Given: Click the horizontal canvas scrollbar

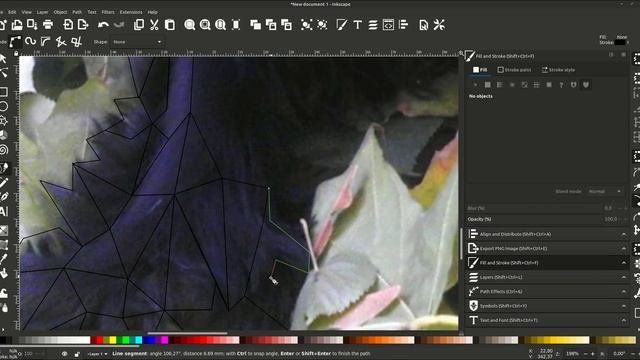Looking at the screenshot, I should click(x=187, y=333).
